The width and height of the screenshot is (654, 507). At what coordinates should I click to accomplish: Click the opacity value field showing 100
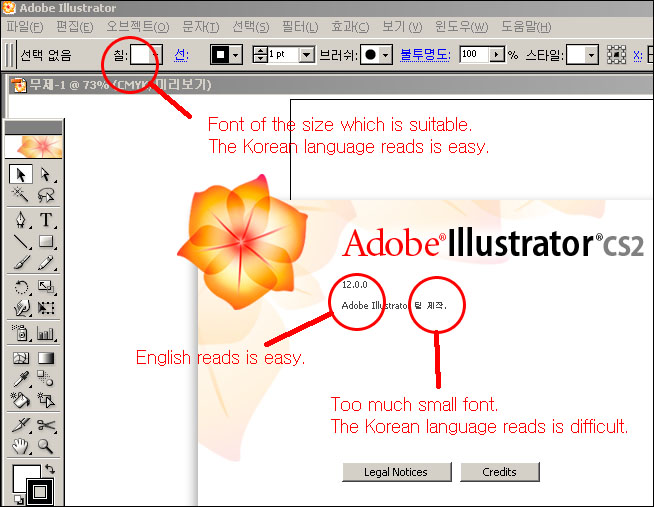pos(474,54)
